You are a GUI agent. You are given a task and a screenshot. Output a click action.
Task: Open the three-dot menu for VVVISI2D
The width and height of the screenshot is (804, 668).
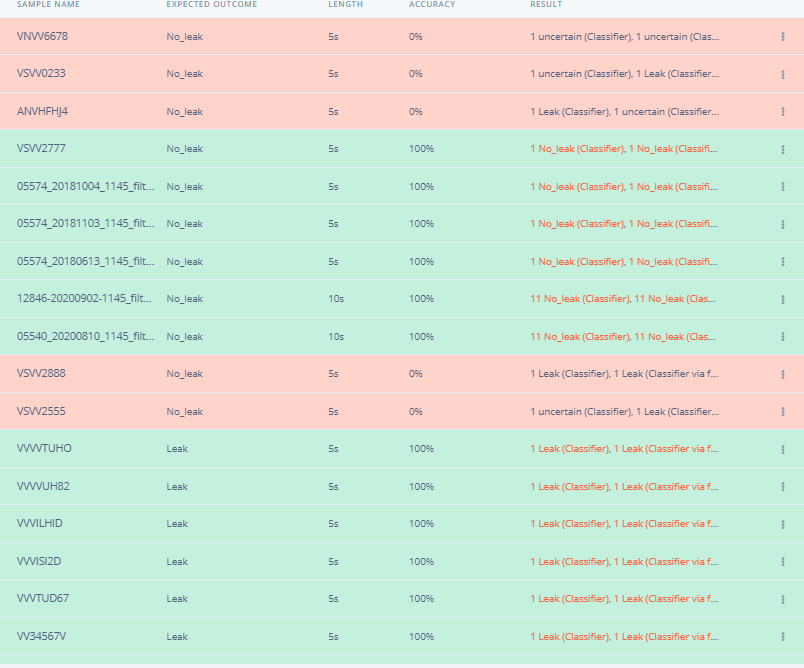point(782,562)
